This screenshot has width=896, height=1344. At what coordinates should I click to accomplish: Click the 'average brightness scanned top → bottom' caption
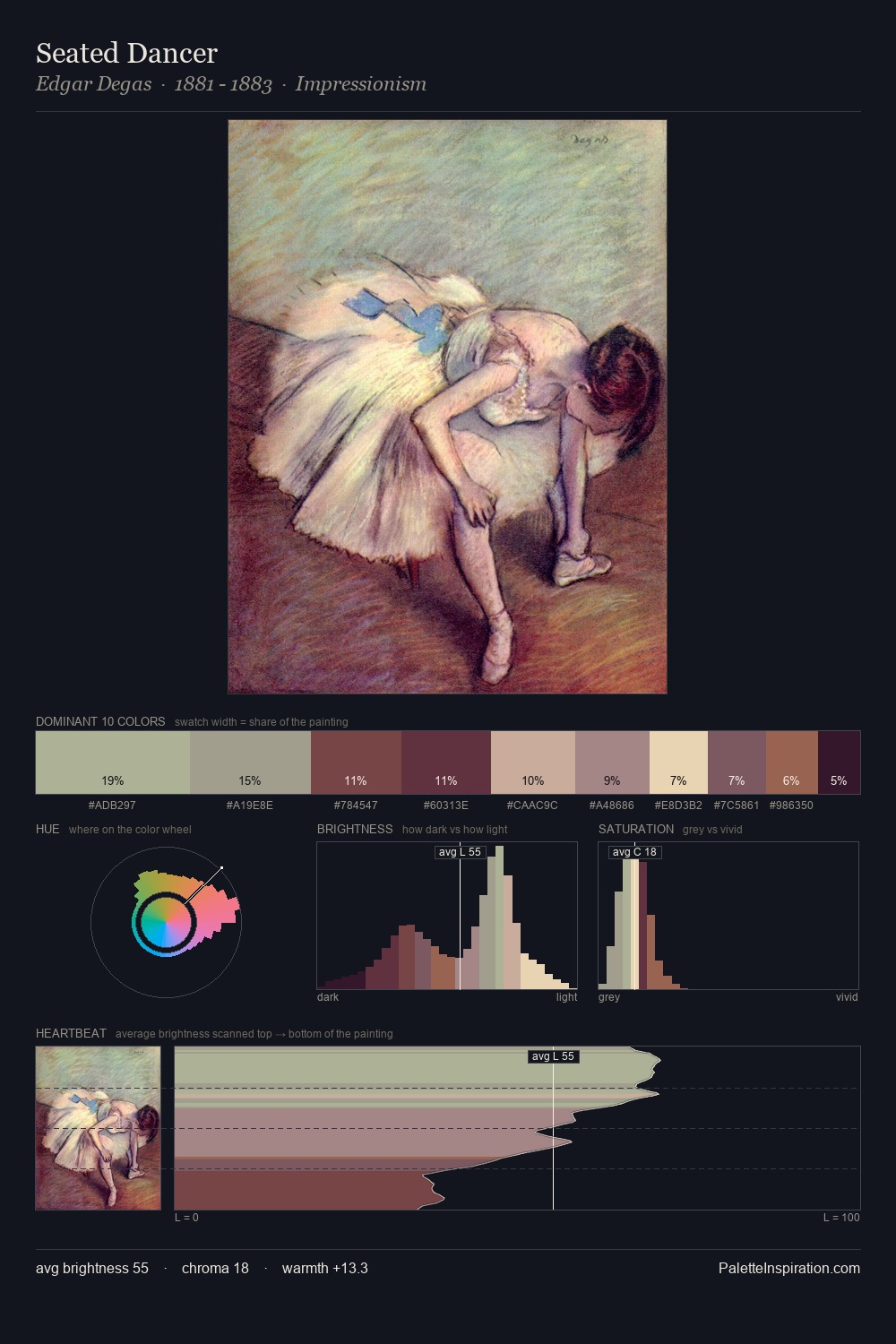[x=254, y=1034]
